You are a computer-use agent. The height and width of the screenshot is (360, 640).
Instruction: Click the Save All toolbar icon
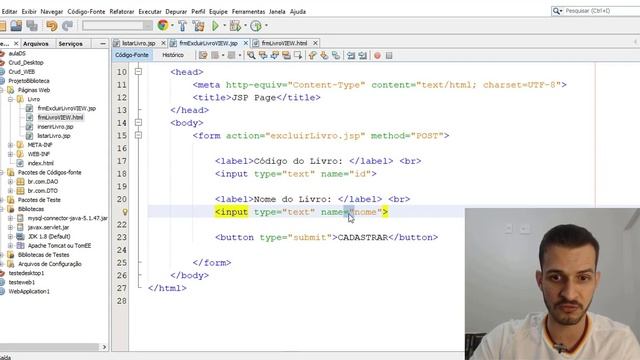(32, 26)
